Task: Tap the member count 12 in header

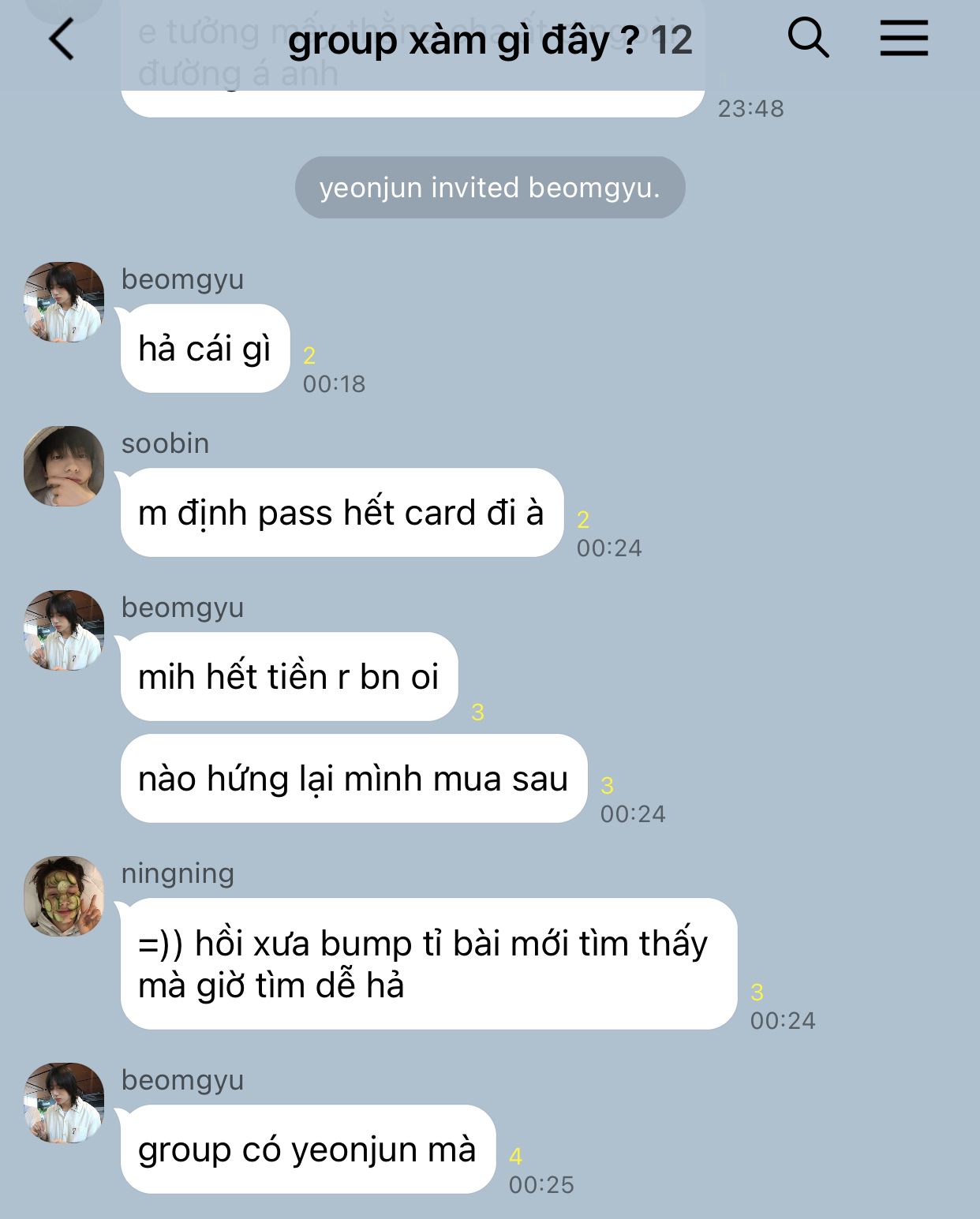Action: pyautogui.click(x=671, y=40)
